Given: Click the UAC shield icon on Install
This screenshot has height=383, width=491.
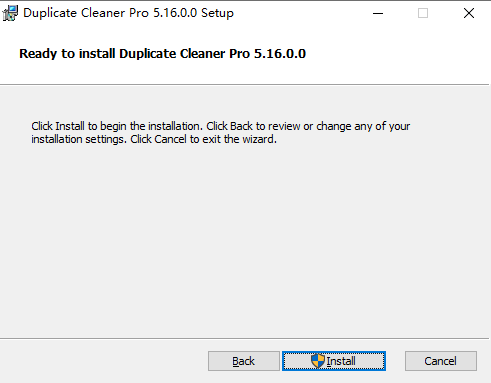Looking at the screenshot, I should pyautogui.click(x=317, y=361).
